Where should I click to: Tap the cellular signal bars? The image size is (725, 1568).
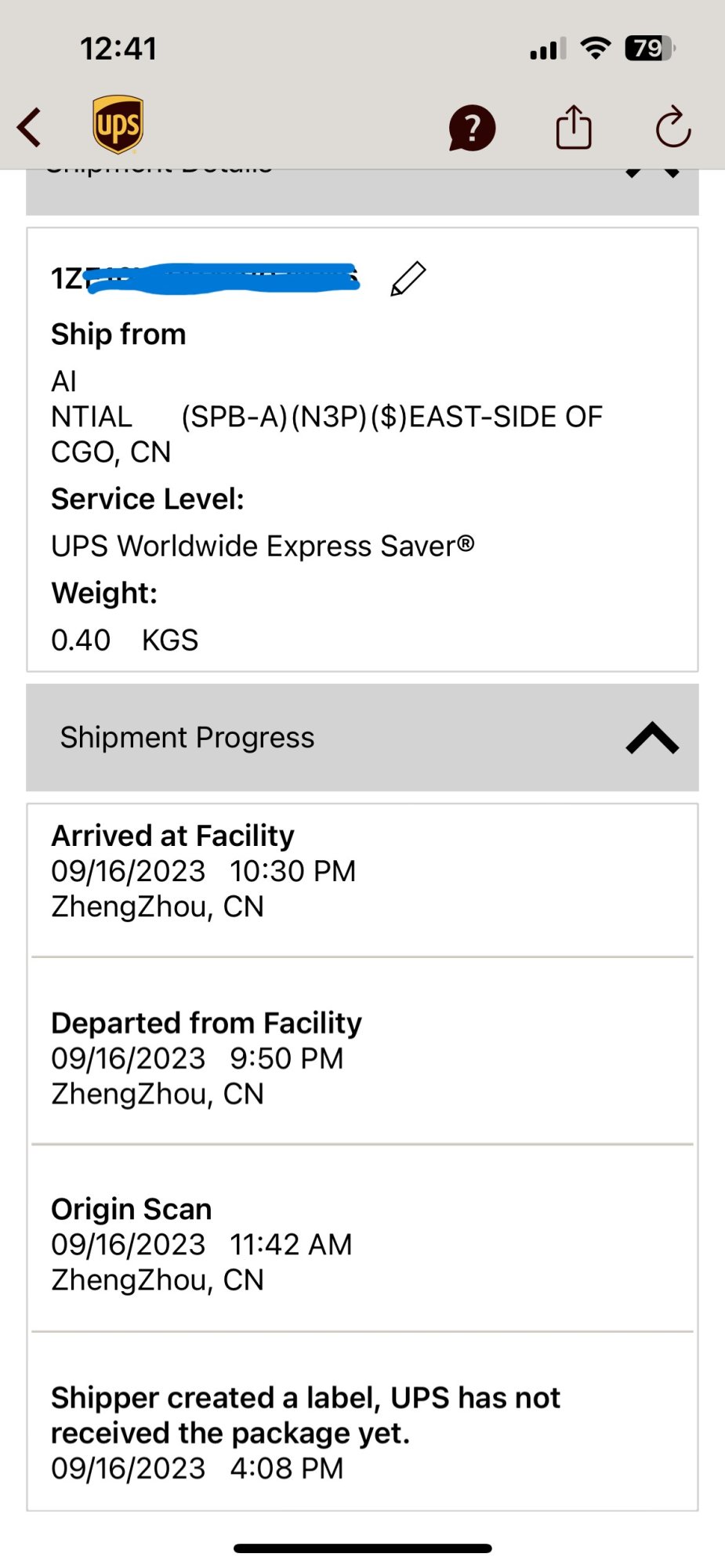pyautogui.click(x=547, y=50)
